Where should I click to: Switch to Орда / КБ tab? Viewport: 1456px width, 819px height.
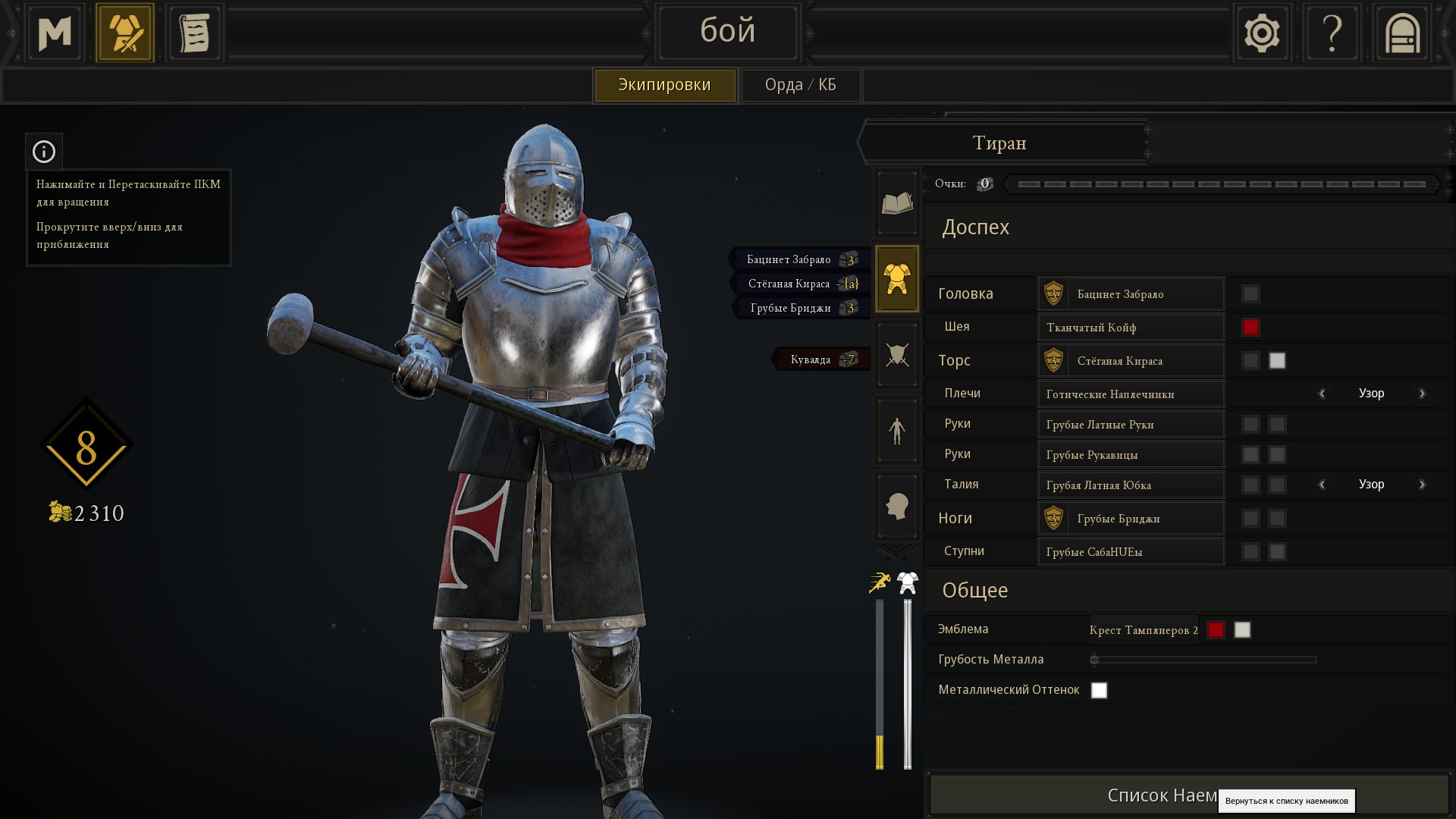[x=801, y=85]
